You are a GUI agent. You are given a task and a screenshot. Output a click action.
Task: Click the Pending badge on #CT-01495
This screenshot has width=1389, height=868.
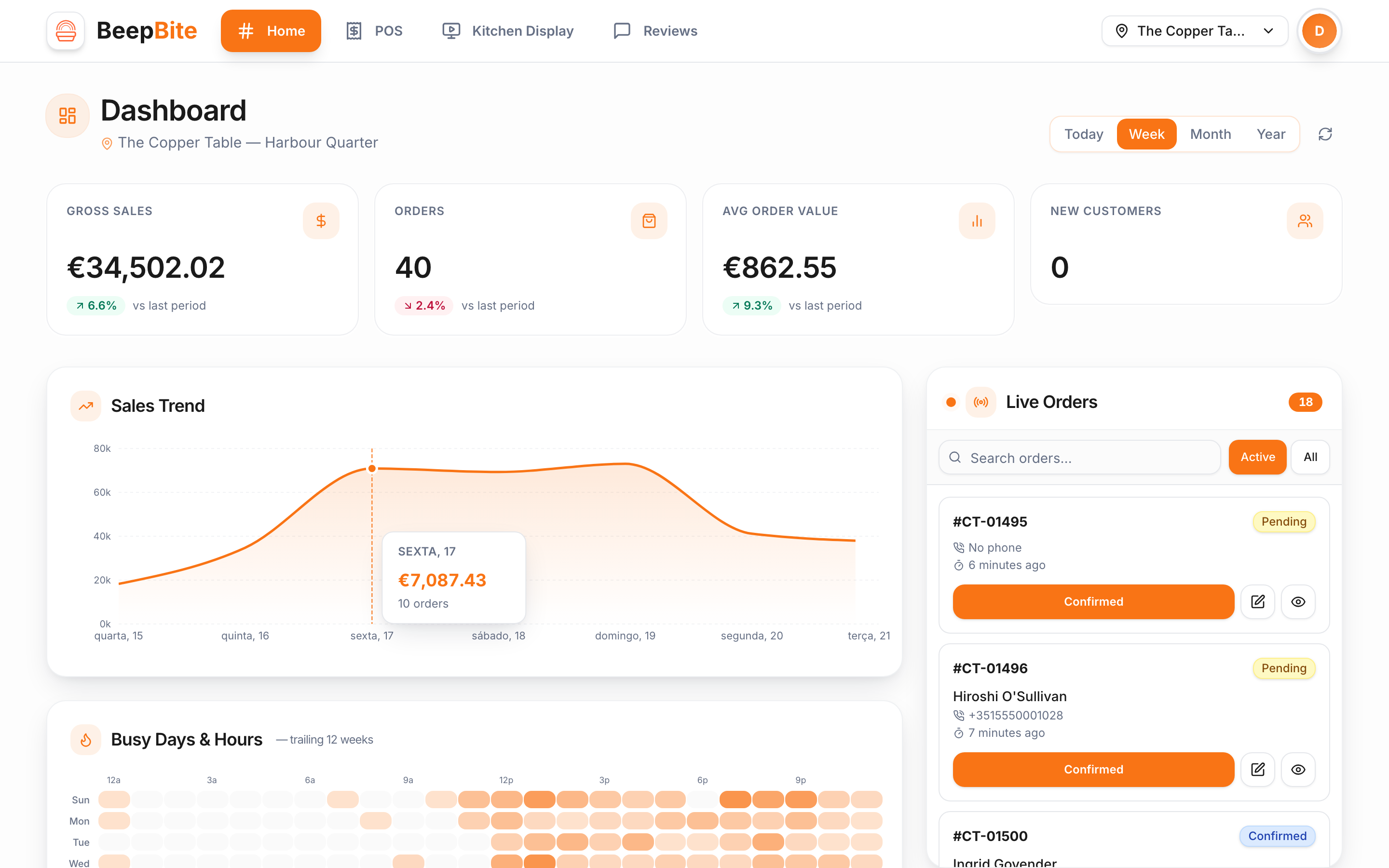pos(1283,521)
